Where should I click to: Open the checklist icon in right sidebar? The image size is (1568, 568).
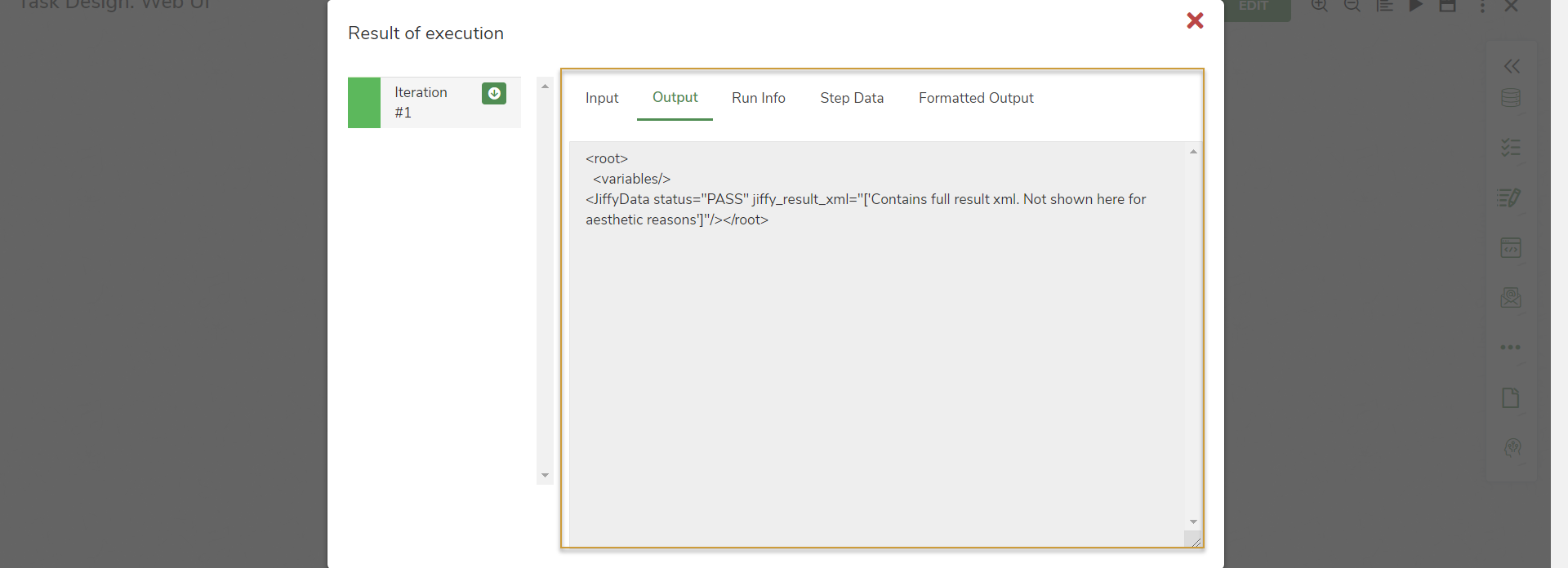1510,148
